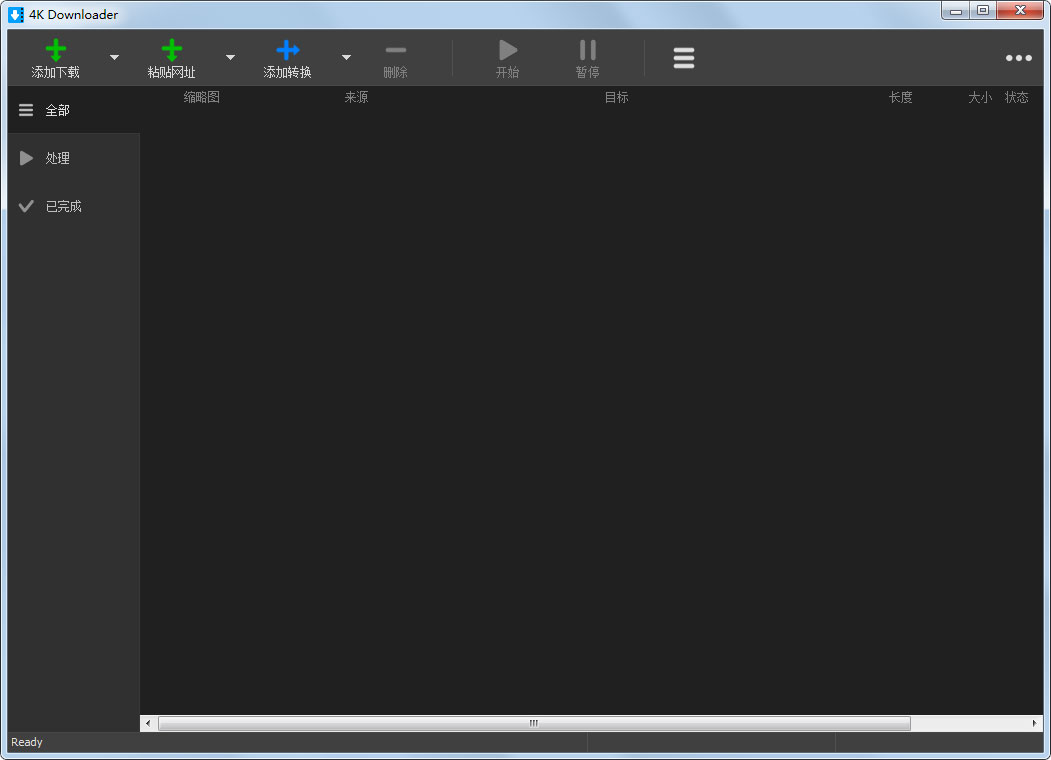Image resolution: width=1051 pixels, height=760 pixels.
Task: Open the hamburger menu icon in toolbar
Action: [684, 58]
